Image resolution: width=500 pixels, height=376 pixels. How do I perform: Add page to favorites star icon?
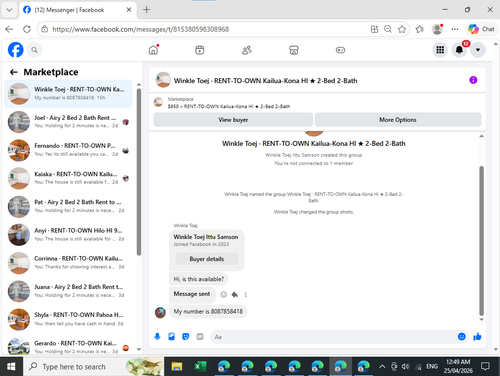point(402,29)
